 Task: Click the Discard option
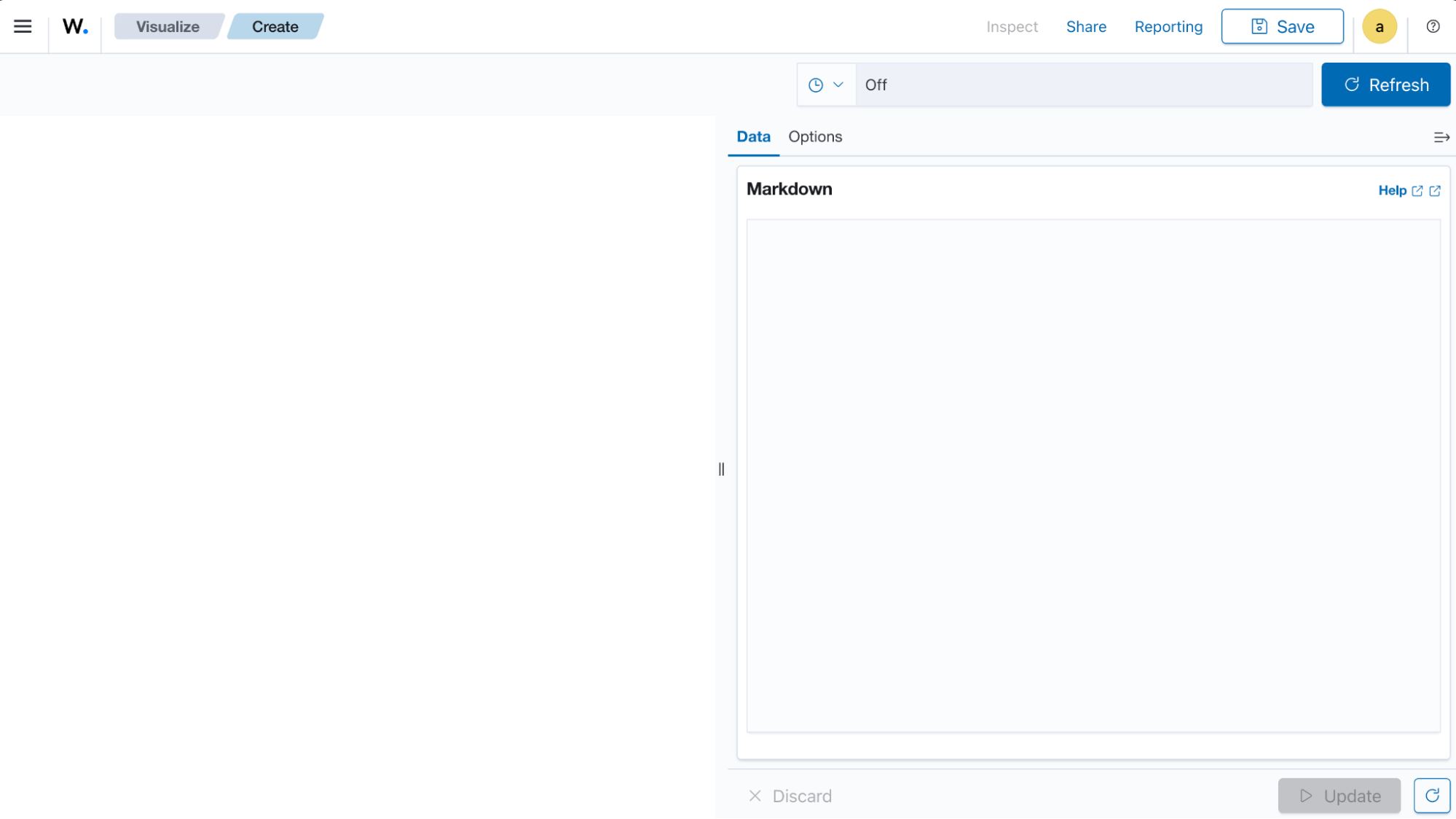click(x=790, y=796)
